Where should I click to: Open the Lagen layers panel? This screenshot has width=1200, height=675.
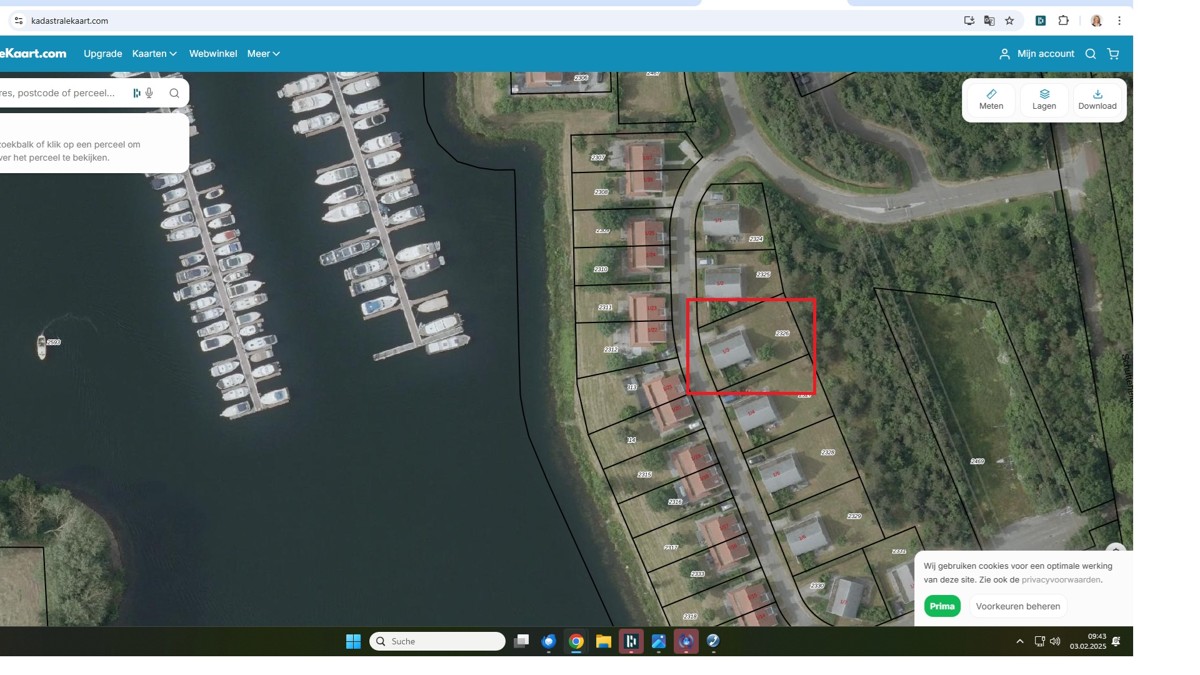pos(1044,100)
